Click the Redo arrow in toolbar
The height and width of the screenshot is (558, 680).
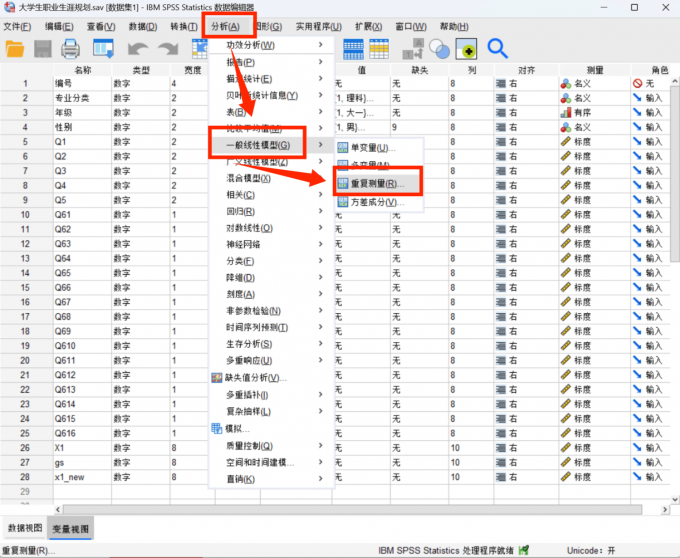click(167, 49)
